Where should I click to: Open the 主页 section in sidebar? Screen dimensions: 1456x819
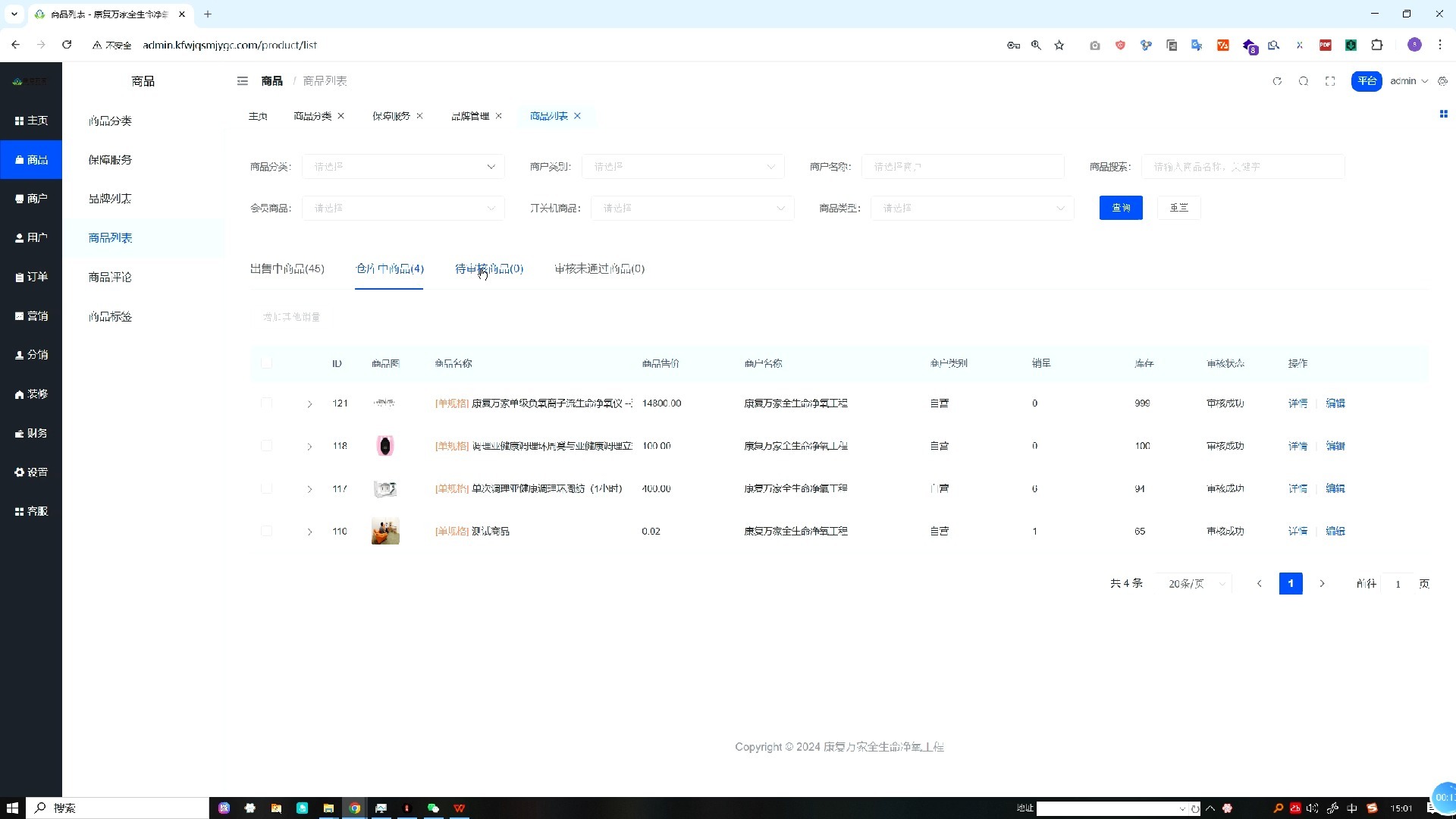click(31, 120)
